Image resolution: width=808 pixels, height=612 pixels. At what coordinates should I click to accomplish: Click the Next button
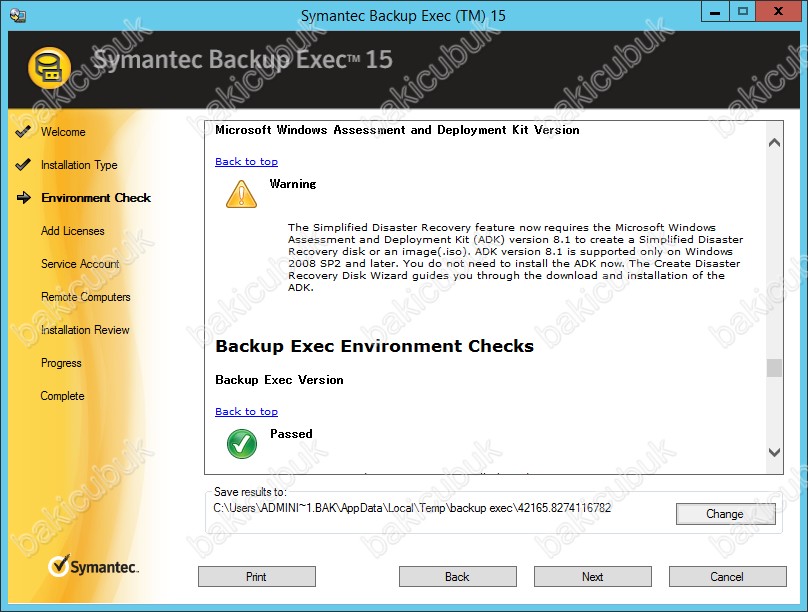(x=593, y=576)
